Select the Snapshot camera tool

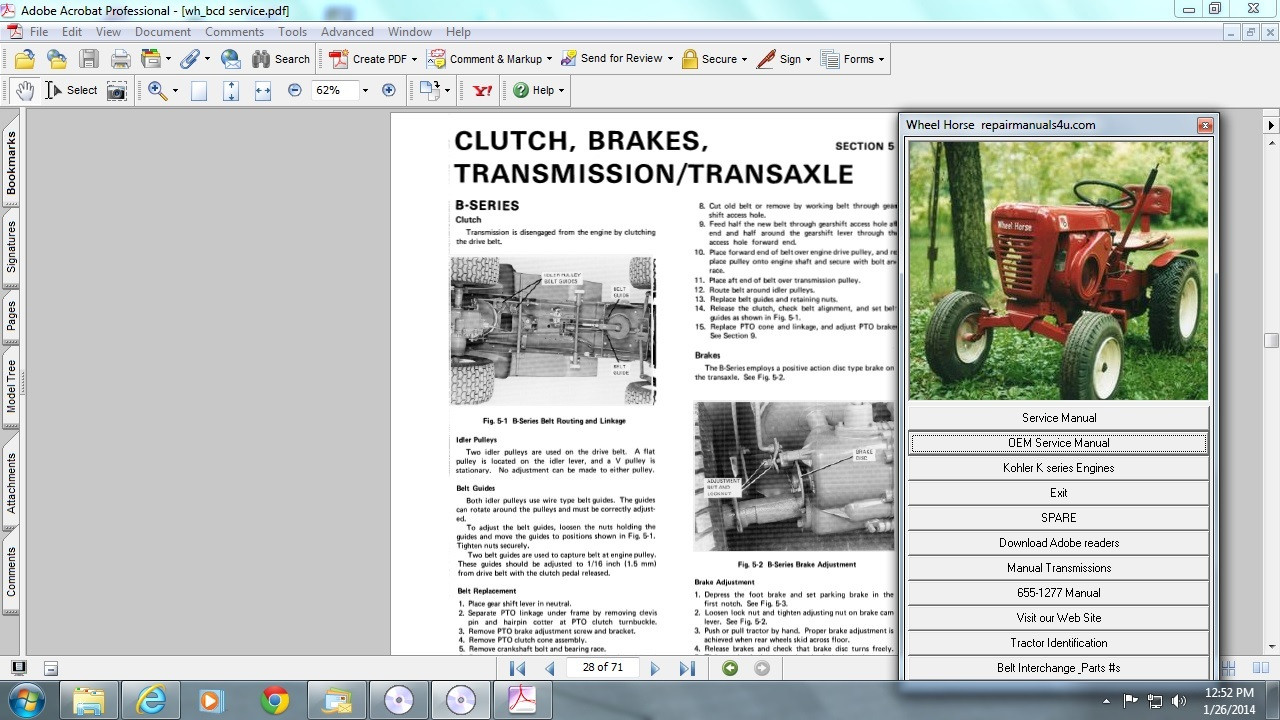pos(117,90)
